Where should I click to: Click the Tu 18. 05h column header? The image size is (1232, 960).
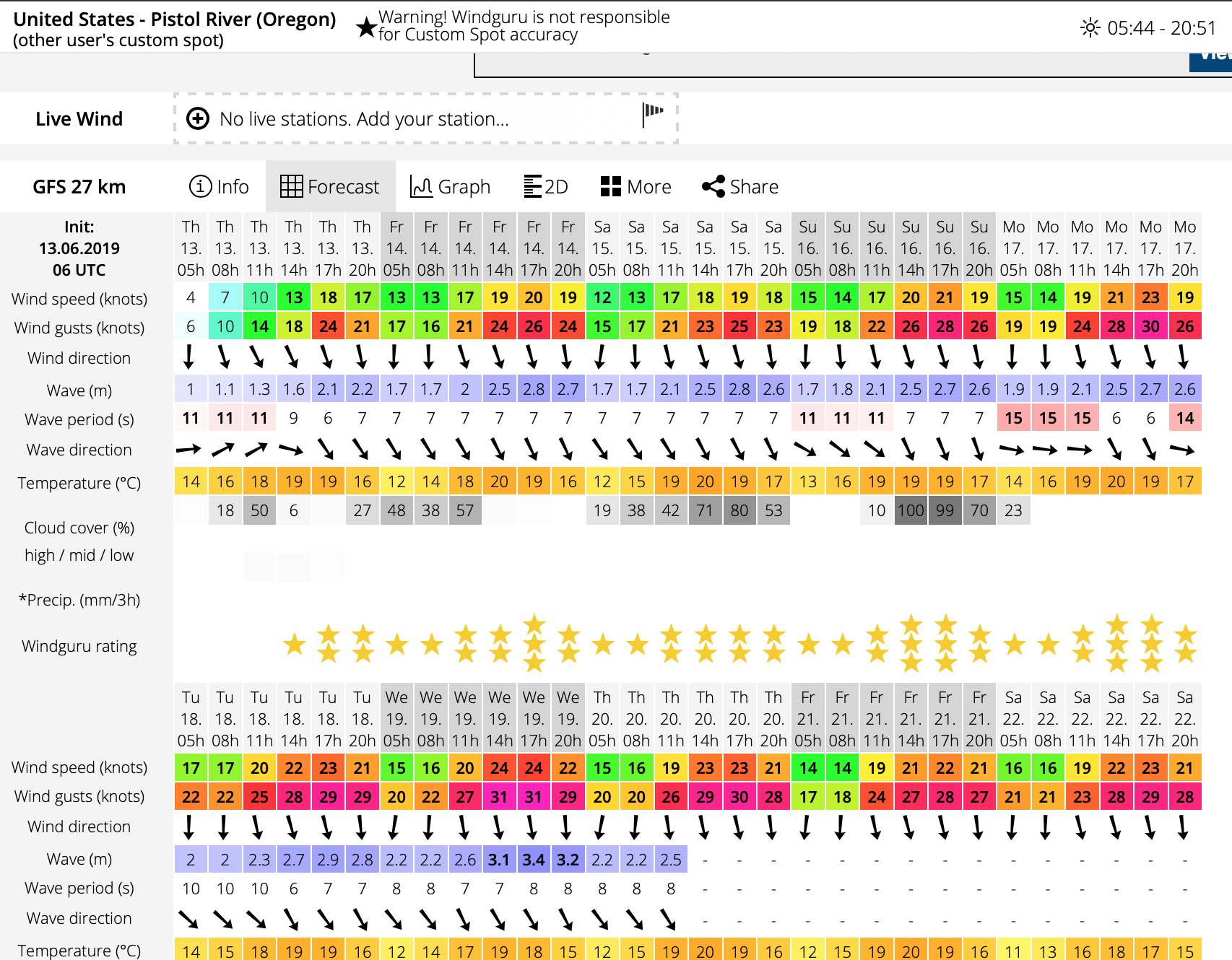pos(191,719)
